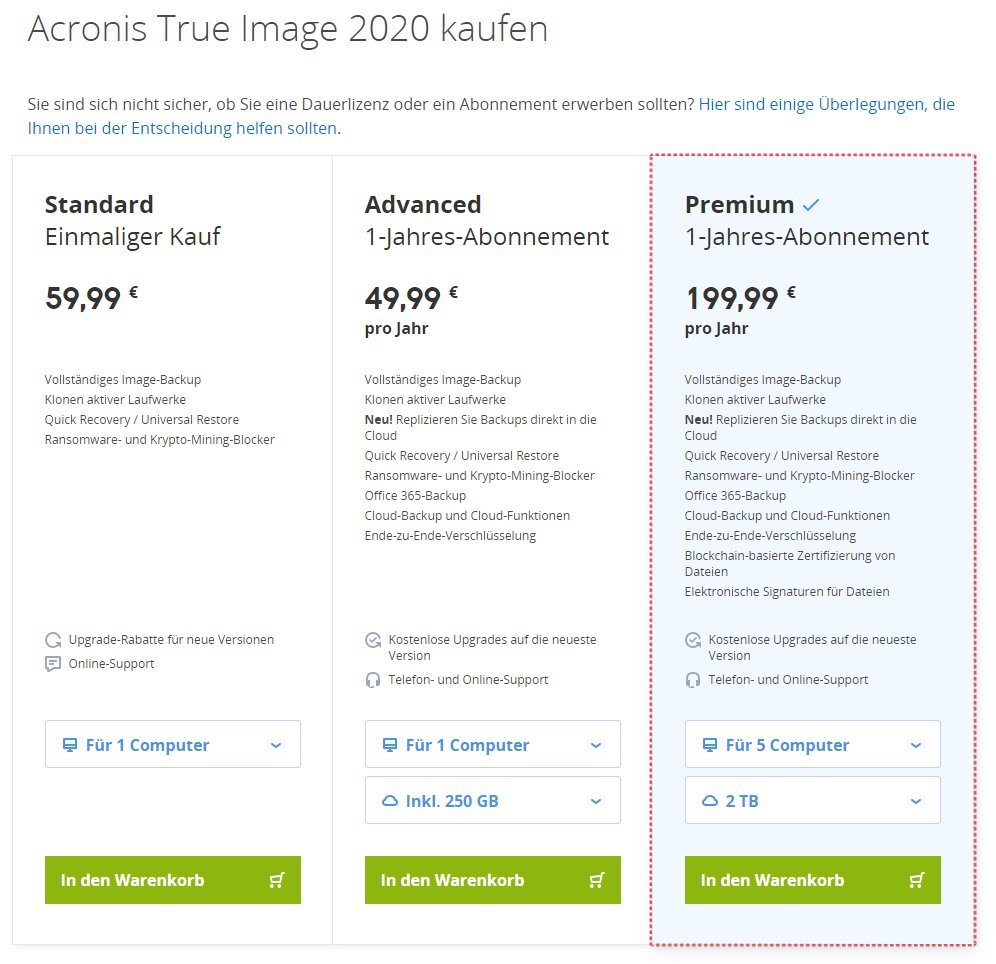The image size is (996, 964).
Task: Click the cart icon on Premium's Warenkorb button
Action: (x=917, y=880)
